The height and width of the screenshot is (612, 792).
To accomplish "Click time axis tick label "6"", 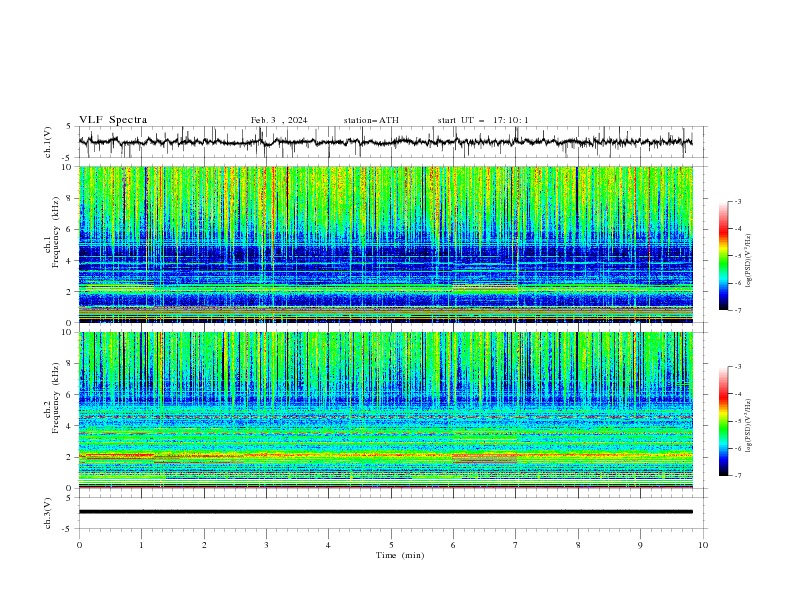I will tap(453, 545).
